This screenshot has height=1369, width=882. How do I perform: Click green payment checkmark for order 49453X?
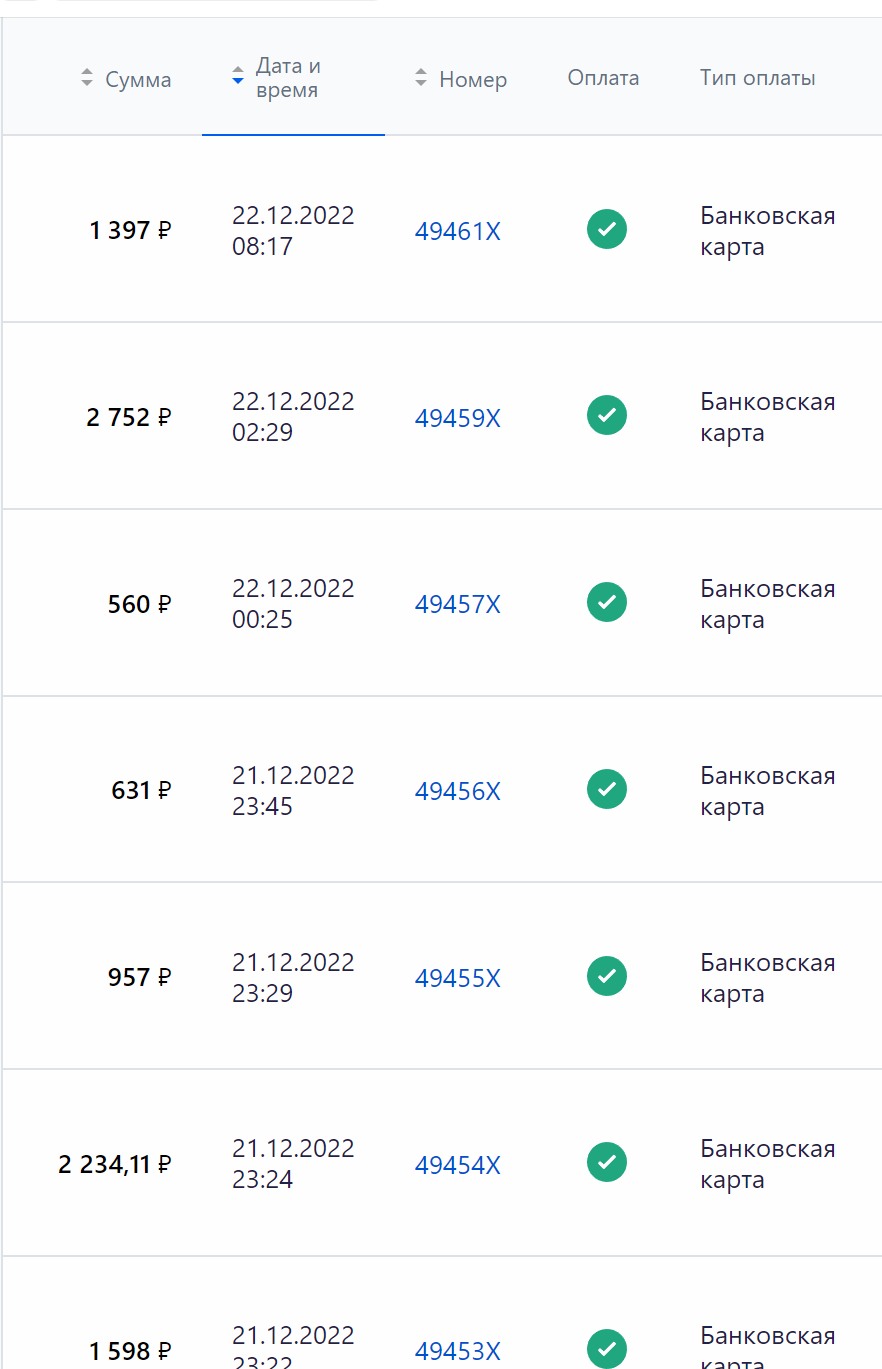click(x=607, y=1349)
